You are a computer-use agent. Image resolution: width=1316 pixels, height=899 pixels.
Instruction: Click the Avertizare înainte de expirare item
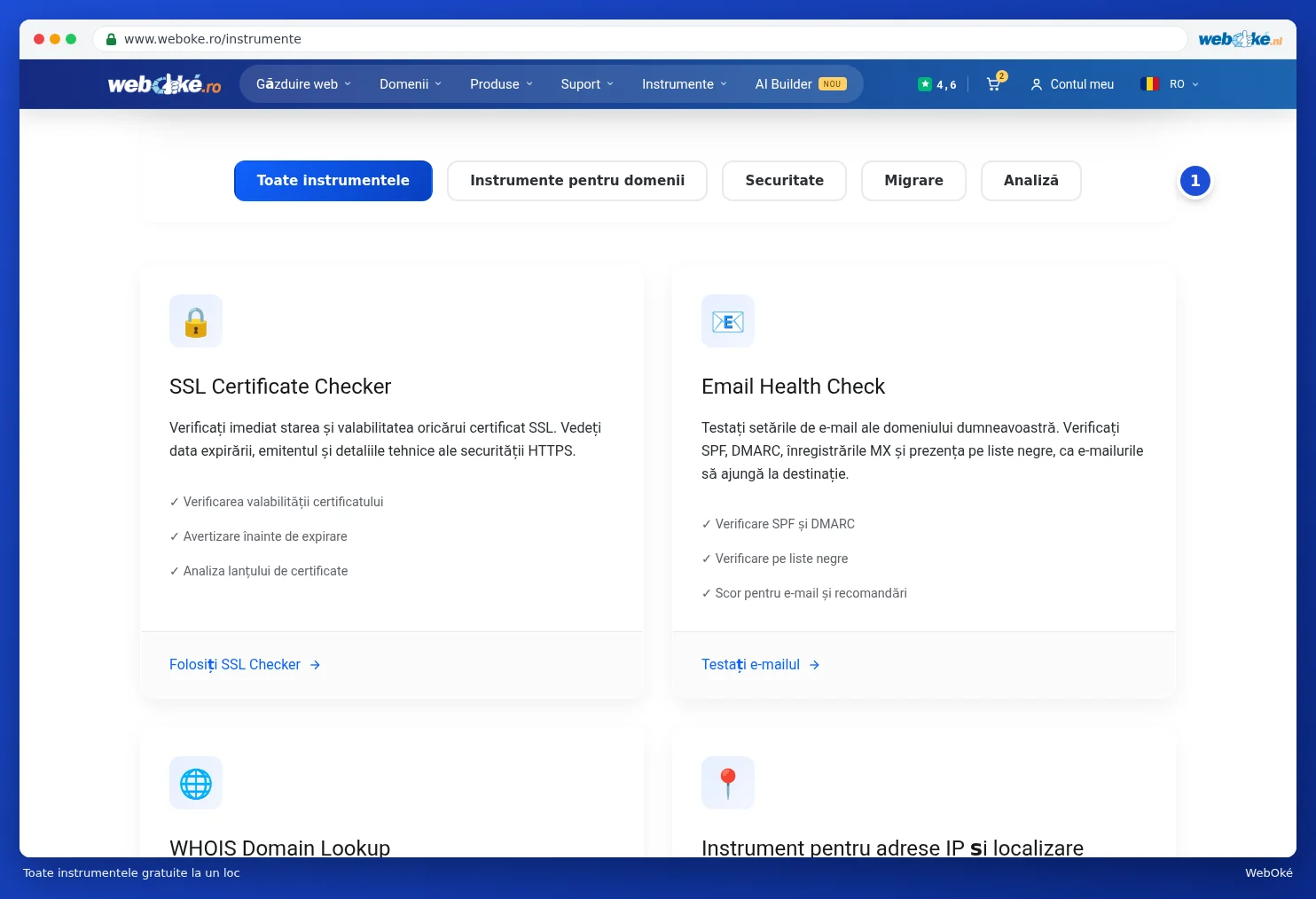click(258, 536)
